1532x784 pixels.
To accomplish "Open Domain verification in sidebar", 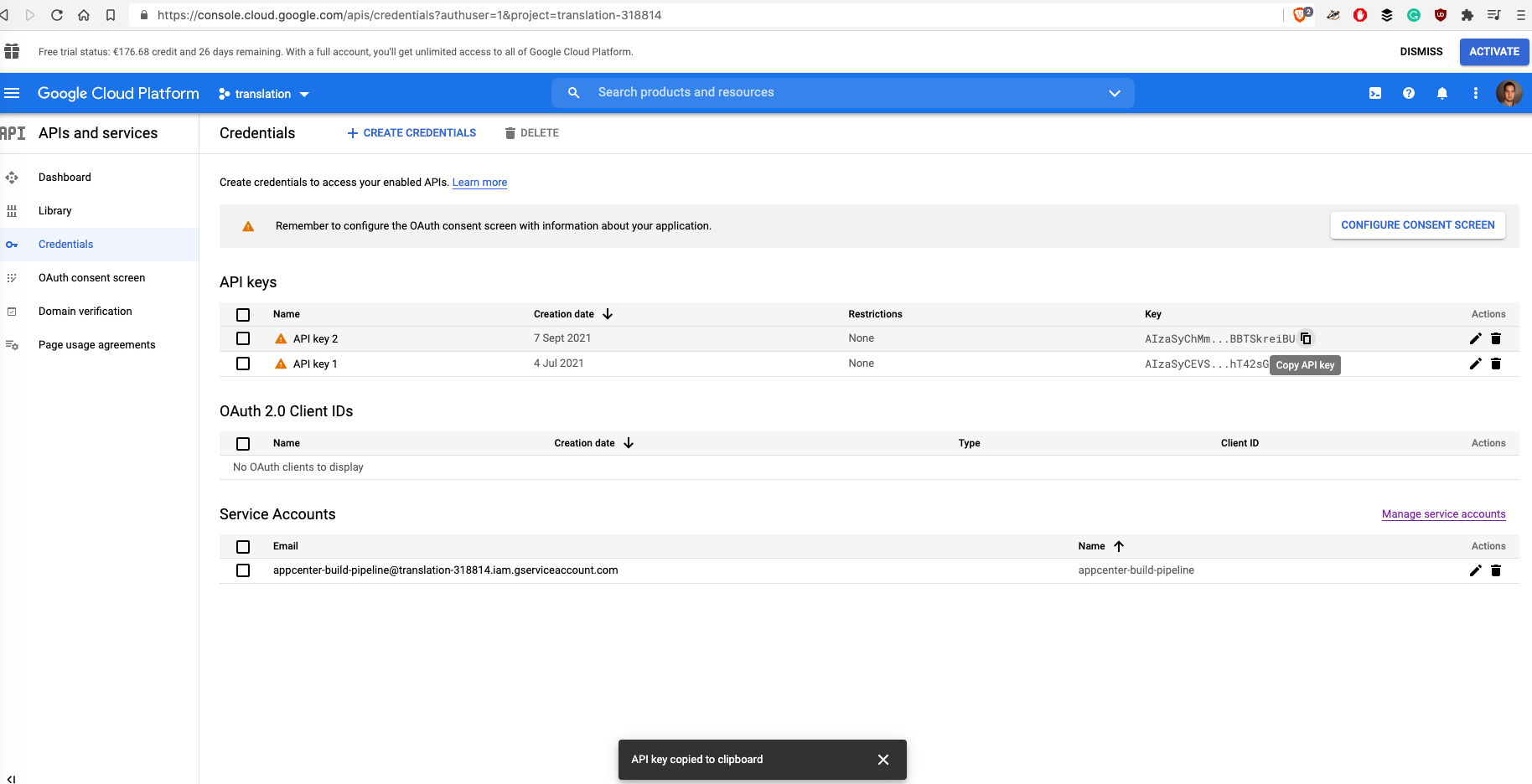I will (x=85, y=312).
